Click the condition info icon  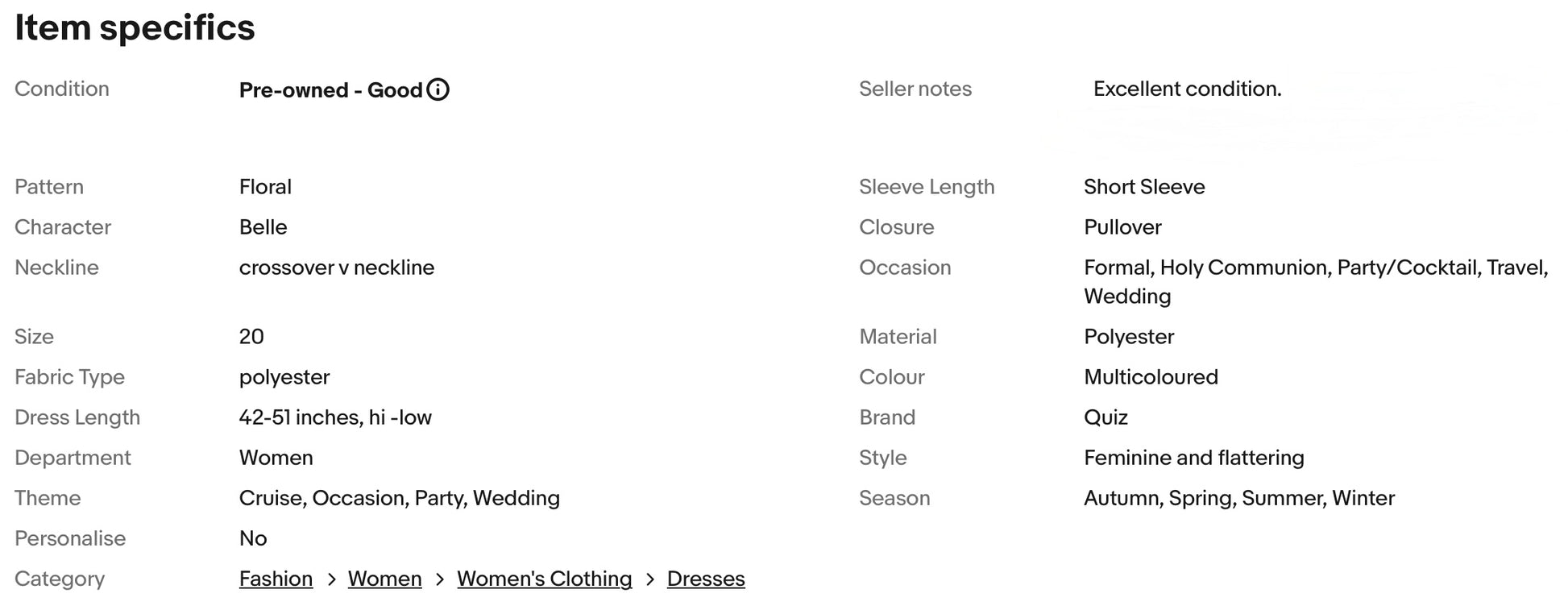point(438,89)
